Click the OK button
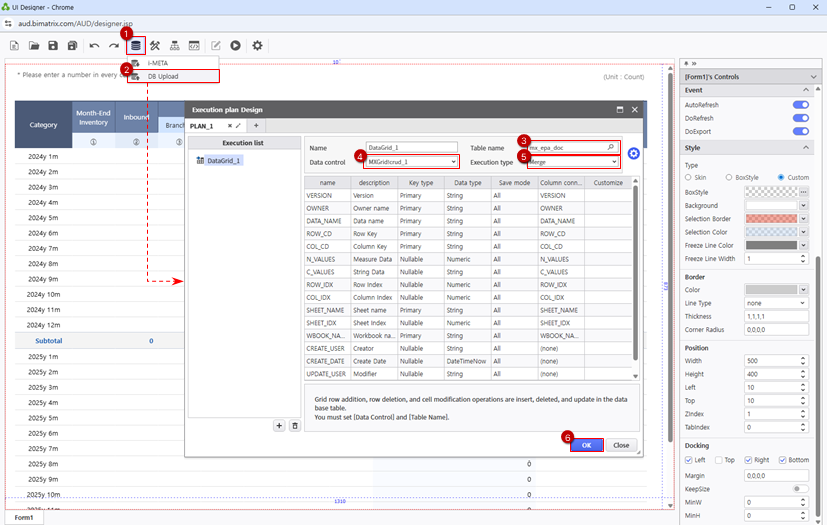This screenshot has width=827, height=525. coord(587,445)
